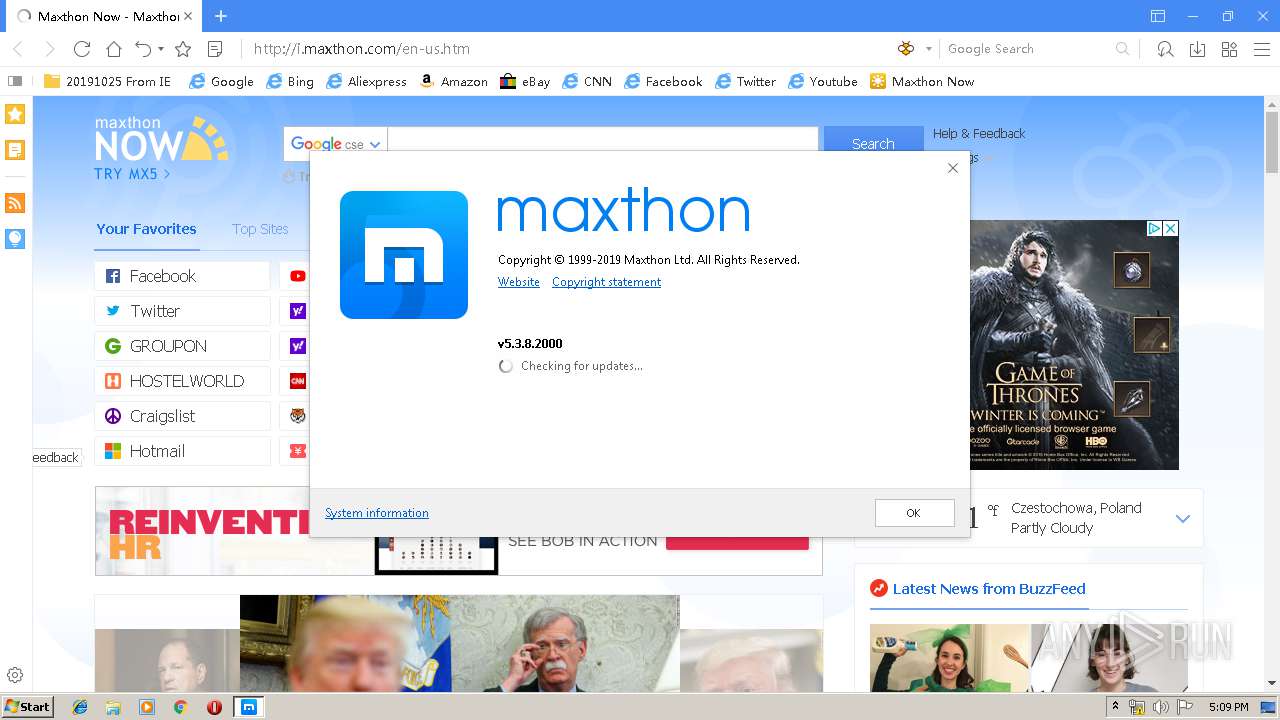Screen dimensions: 1280x720
Task: Close the About Maxthon dialog
Action: 953,168
